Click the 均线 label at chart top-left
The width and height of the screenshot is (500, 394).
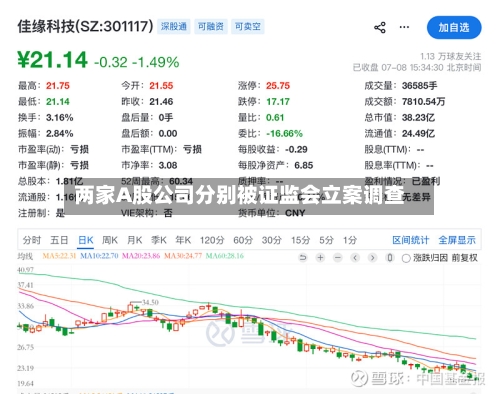25,256
